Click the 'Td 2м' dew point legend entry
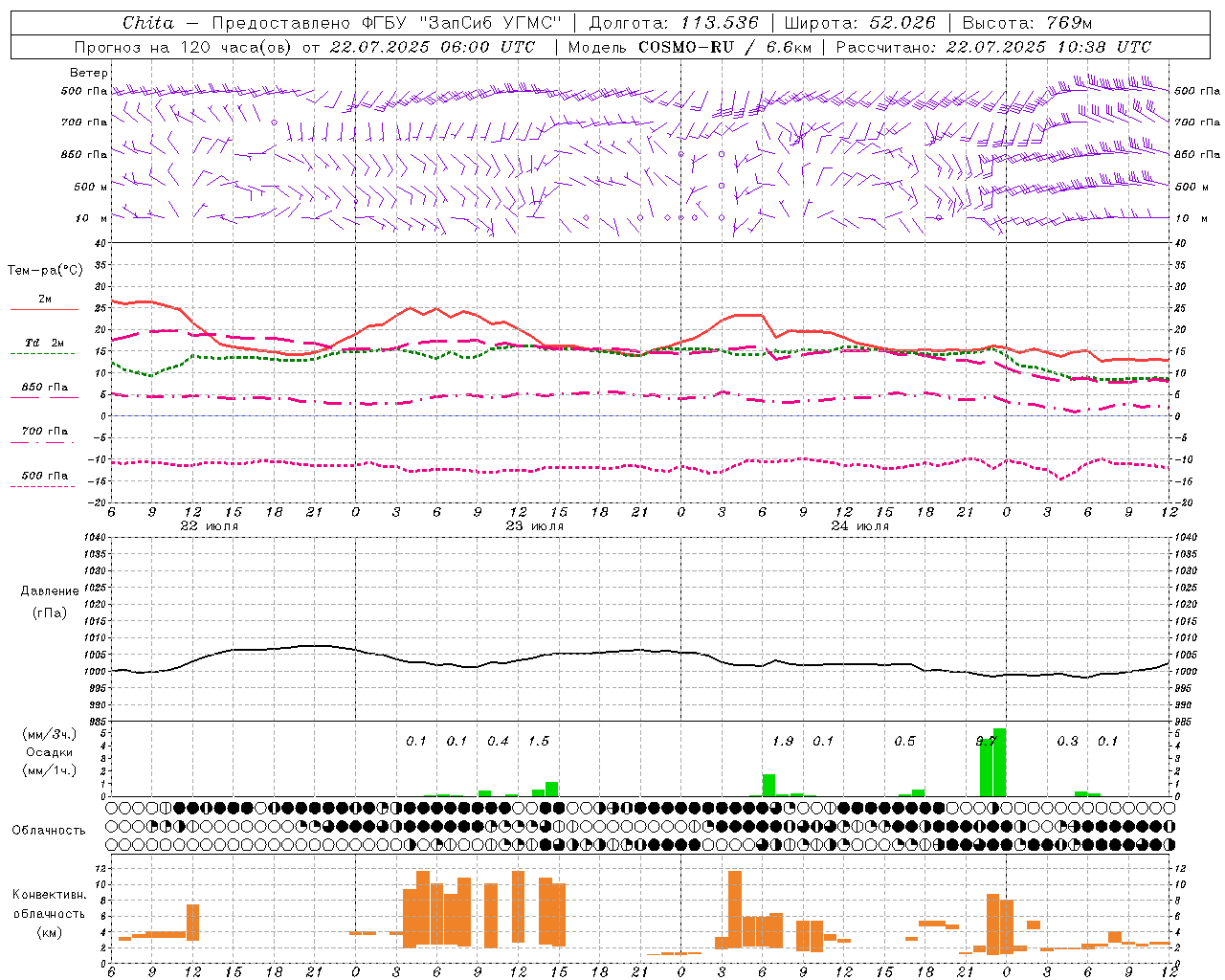The width and height of the screenshot is (1225, 980). [x=45, y=343]
